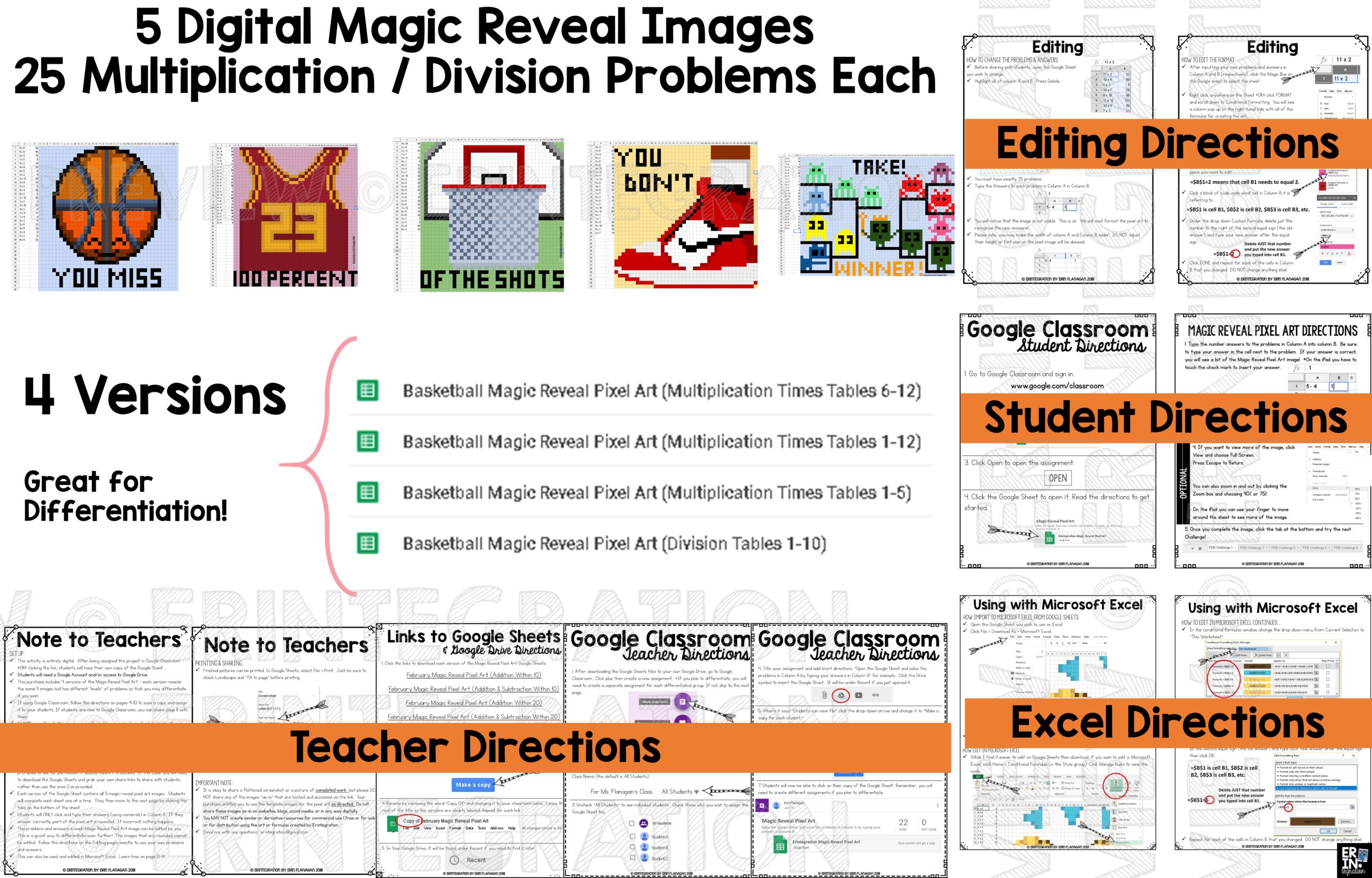
Task: Check the Student B checkbox
Action: point(633,847)
